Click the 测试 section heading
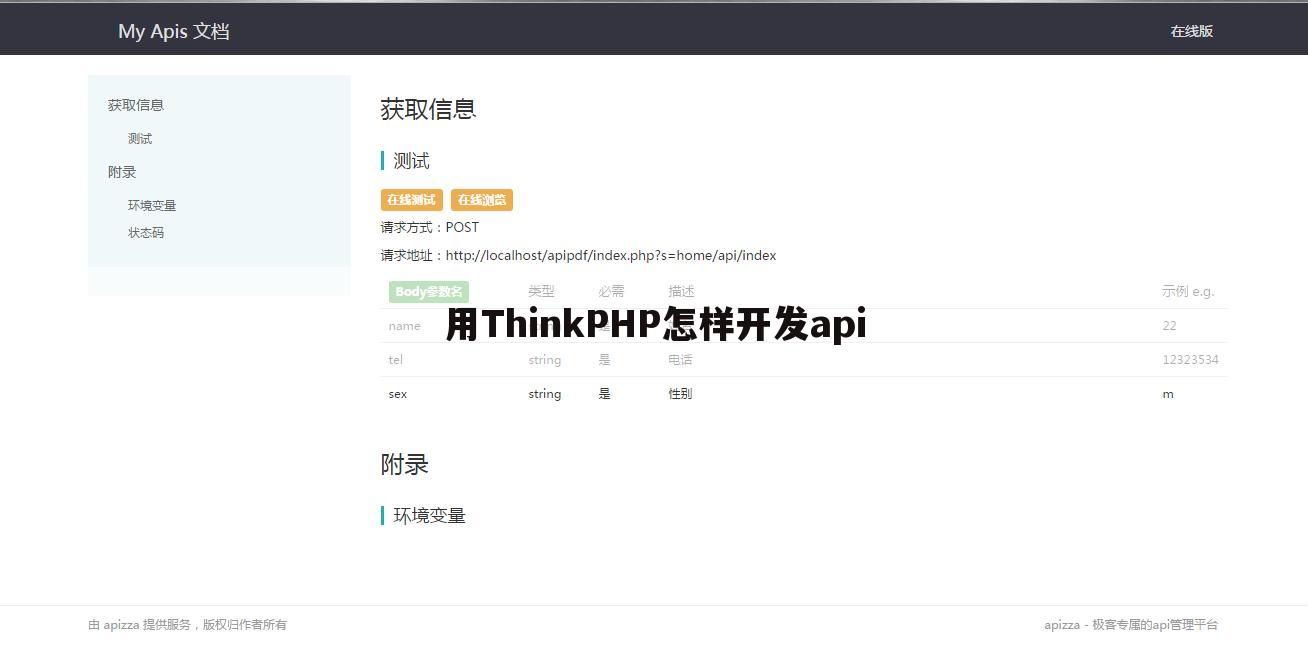 (411, 161)
